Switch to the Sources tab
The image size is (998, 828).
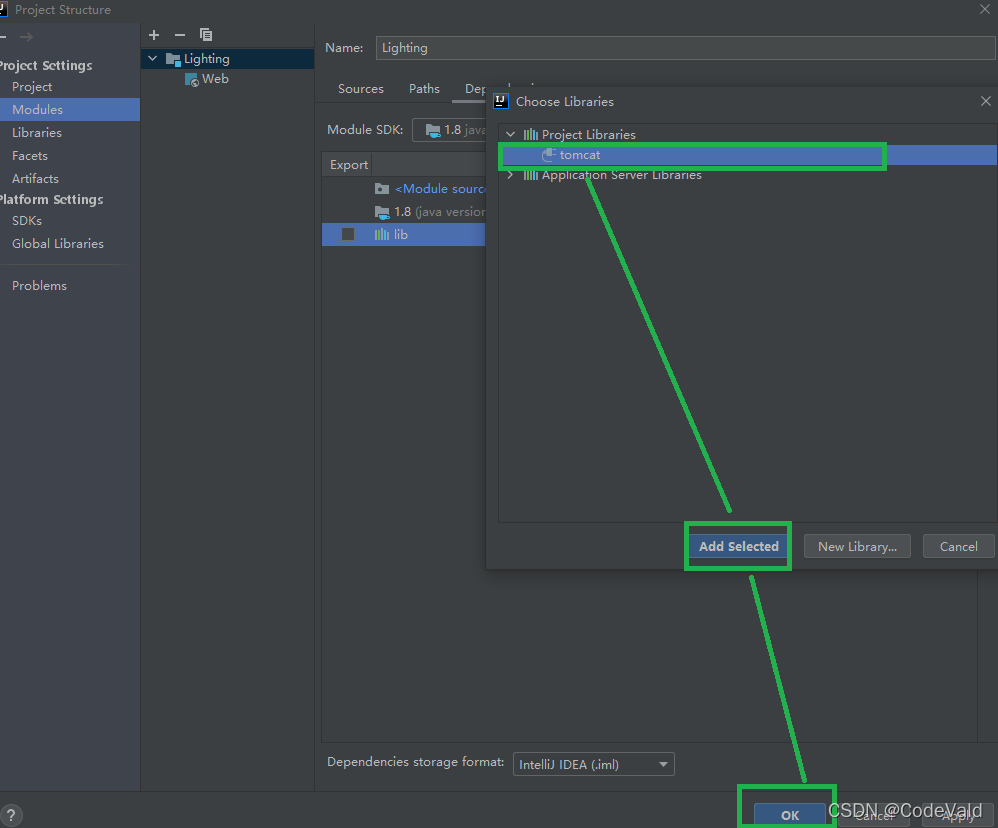pos(361,89)
